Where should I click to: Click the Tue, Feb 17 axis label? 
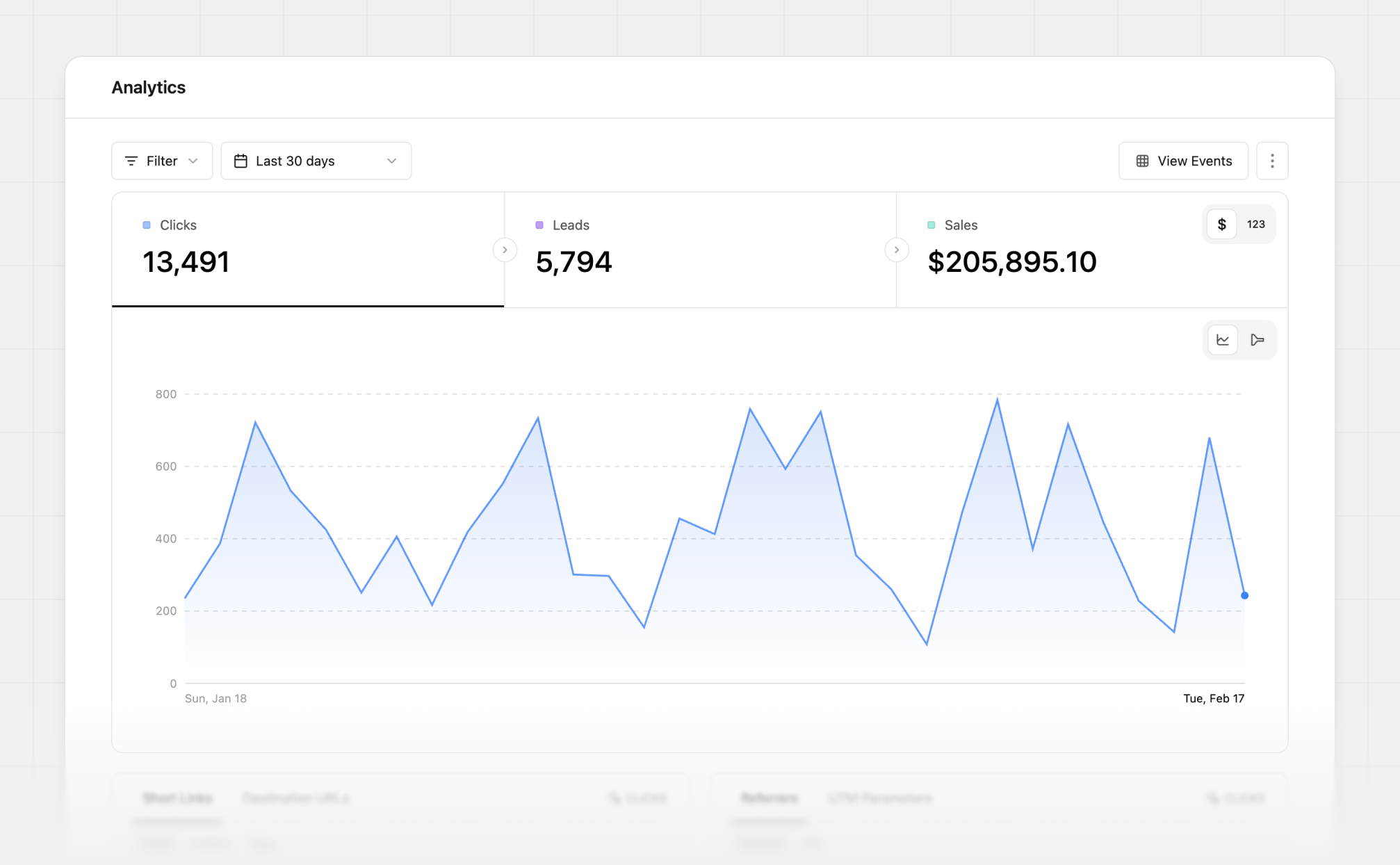(1213, 698)
